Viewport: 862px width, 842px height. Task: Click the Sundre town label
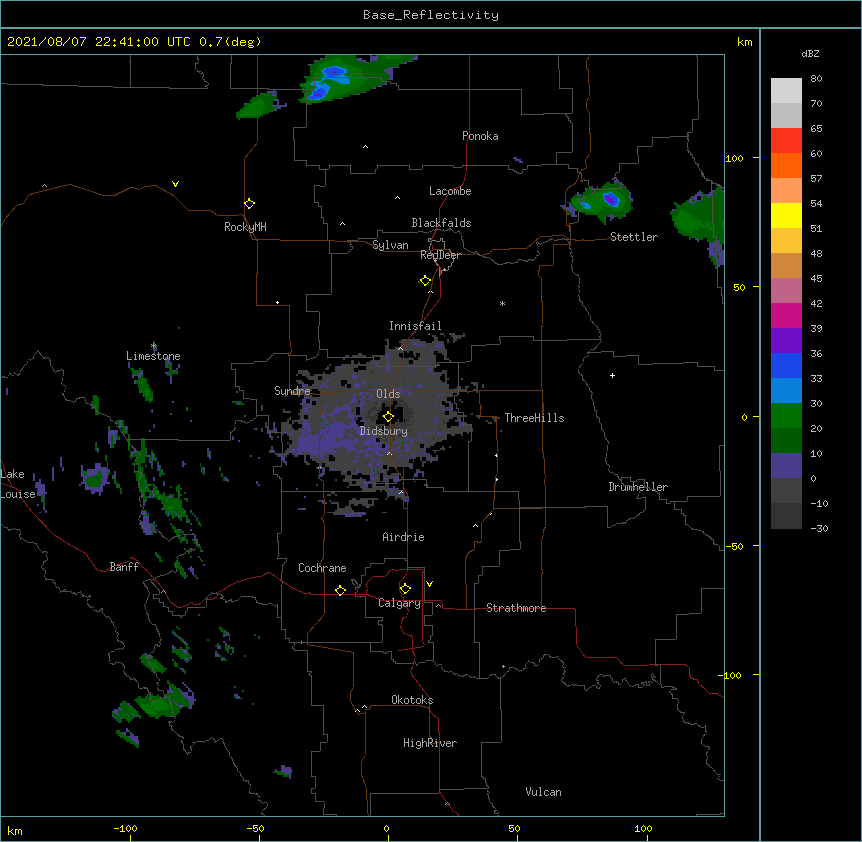292,391
